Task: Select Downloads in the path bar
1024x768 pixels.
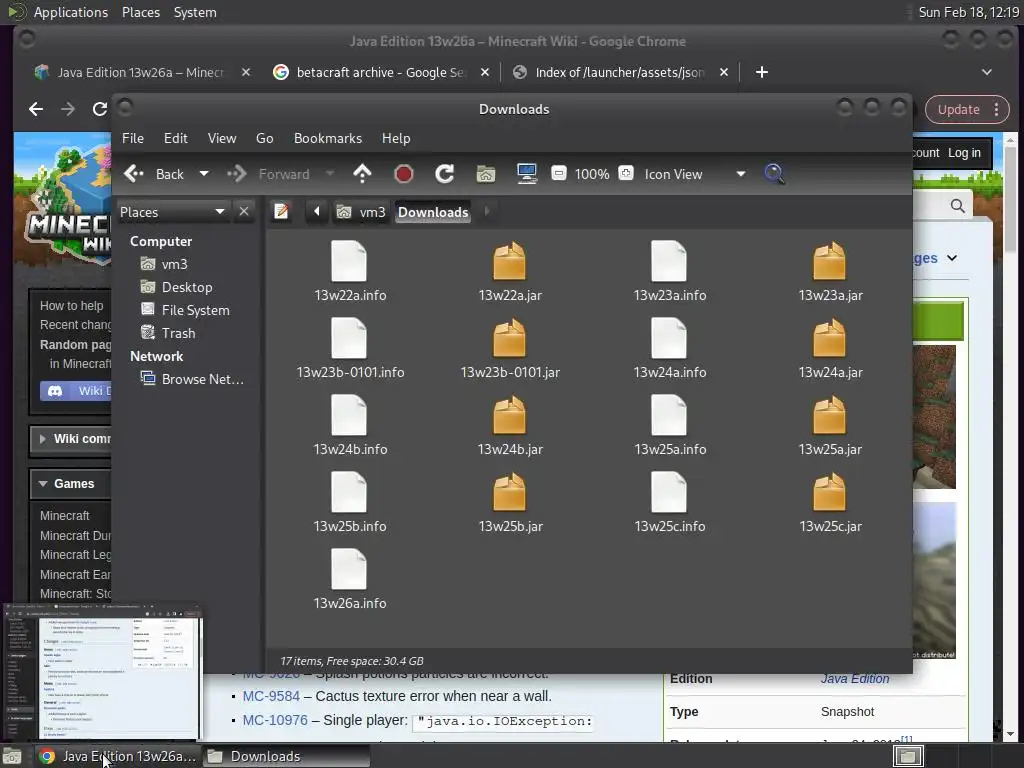Action: [x=433, y=212]
